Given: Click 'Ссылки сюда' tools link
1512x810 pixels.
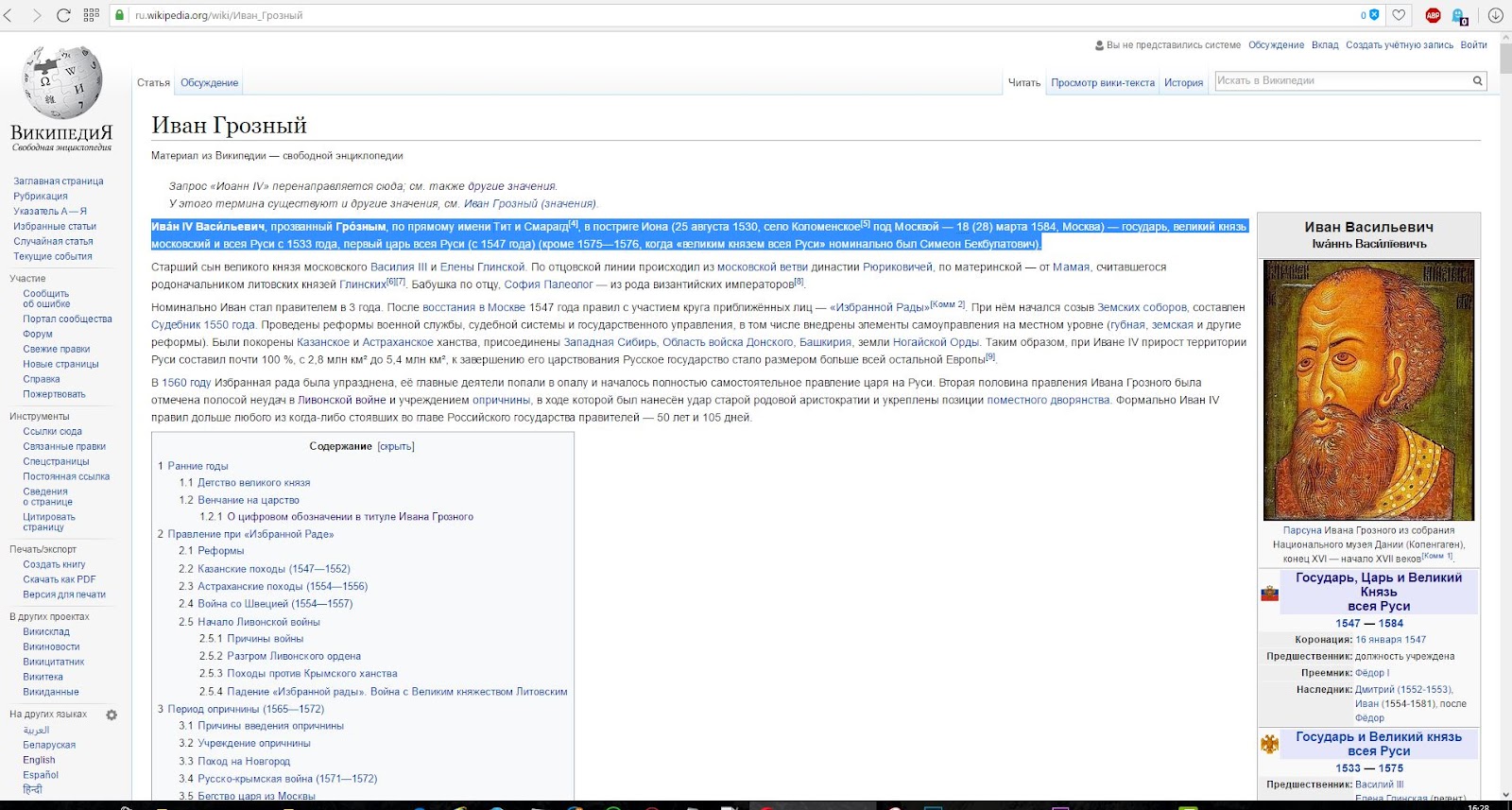Looking at the screenshot, I should coord(53,432).
